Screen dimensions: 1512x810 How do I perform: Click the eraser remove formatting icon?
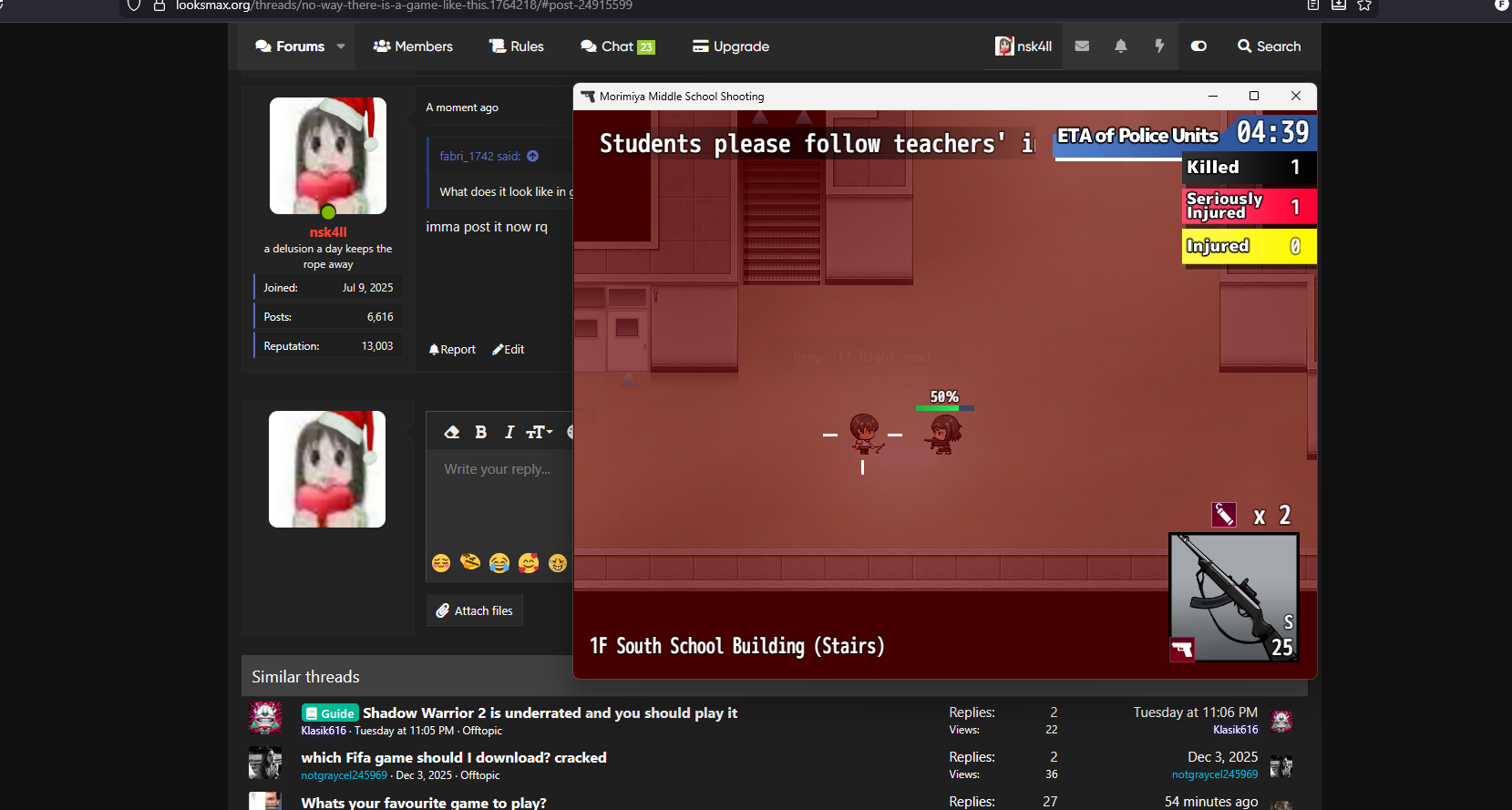pyautogui.click(x=451, y=432)
